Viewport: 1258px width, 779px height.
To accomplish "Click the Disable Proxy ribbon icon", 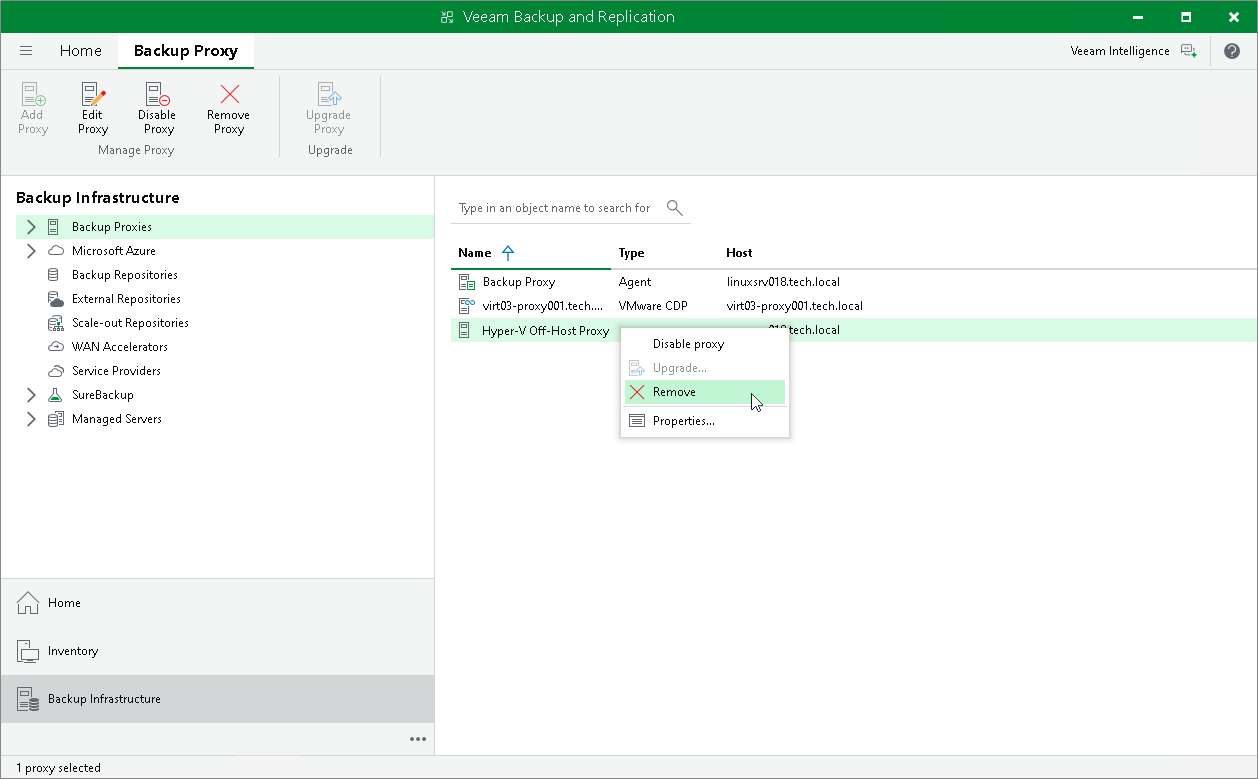I will [157, 95].
